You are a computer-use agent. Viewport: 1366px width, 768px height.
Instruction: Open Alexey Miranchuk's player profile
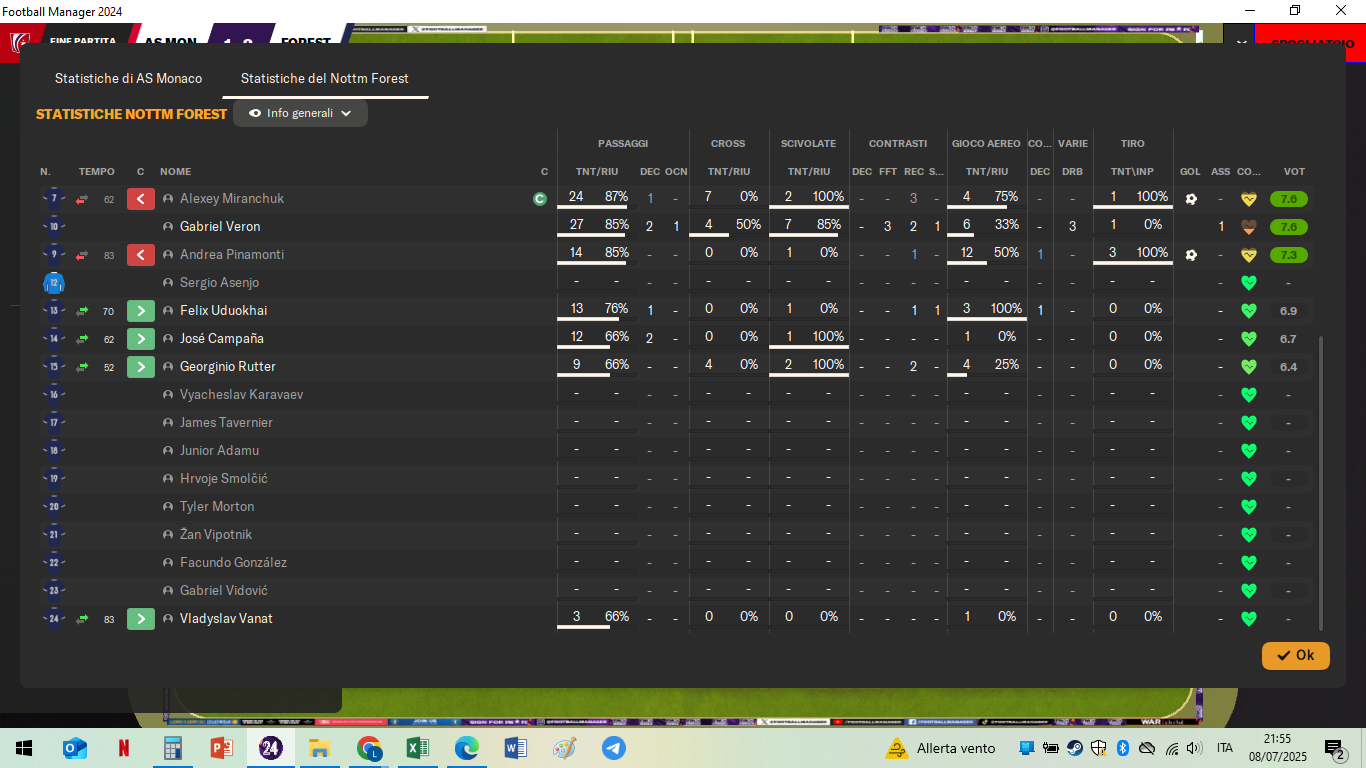pyautogui.click(x=232, y=199)
